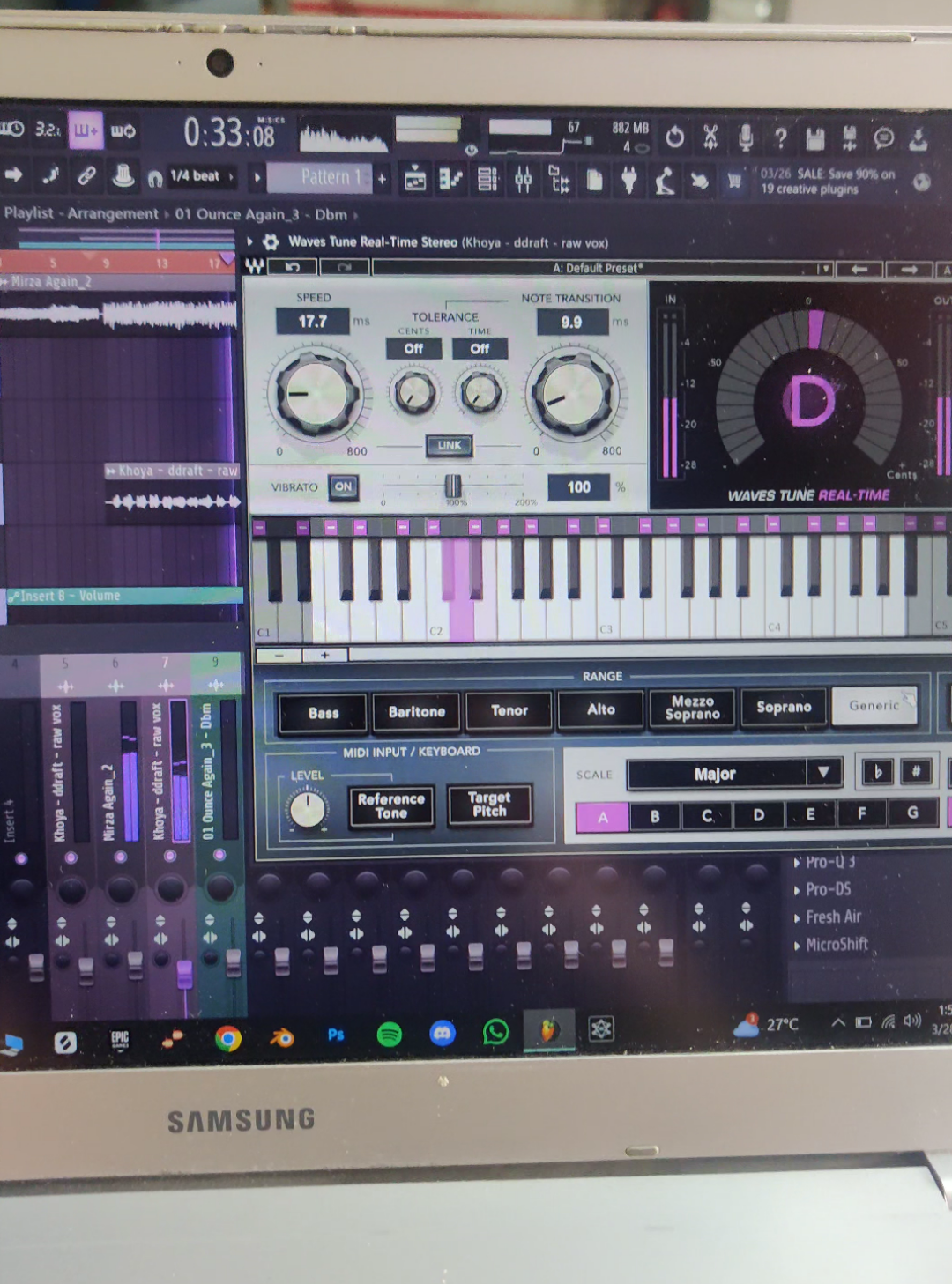
Task: Click the export download icon
Action: pos(919,138)
